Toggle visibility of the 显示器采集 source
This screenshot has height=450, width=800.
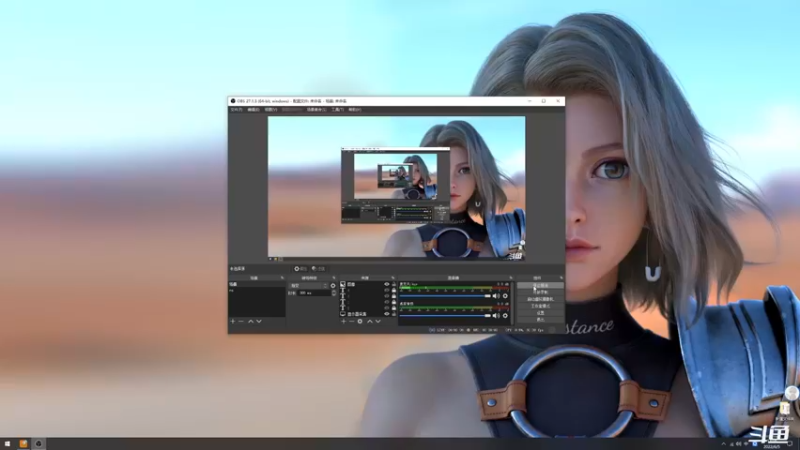(387, 314)
